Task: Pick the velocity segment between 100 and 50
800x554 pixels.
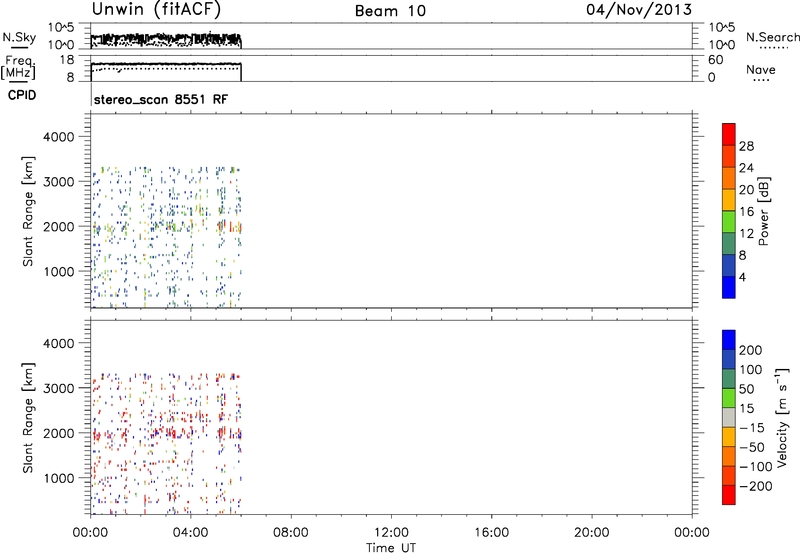Action: [x=729, y=379]
